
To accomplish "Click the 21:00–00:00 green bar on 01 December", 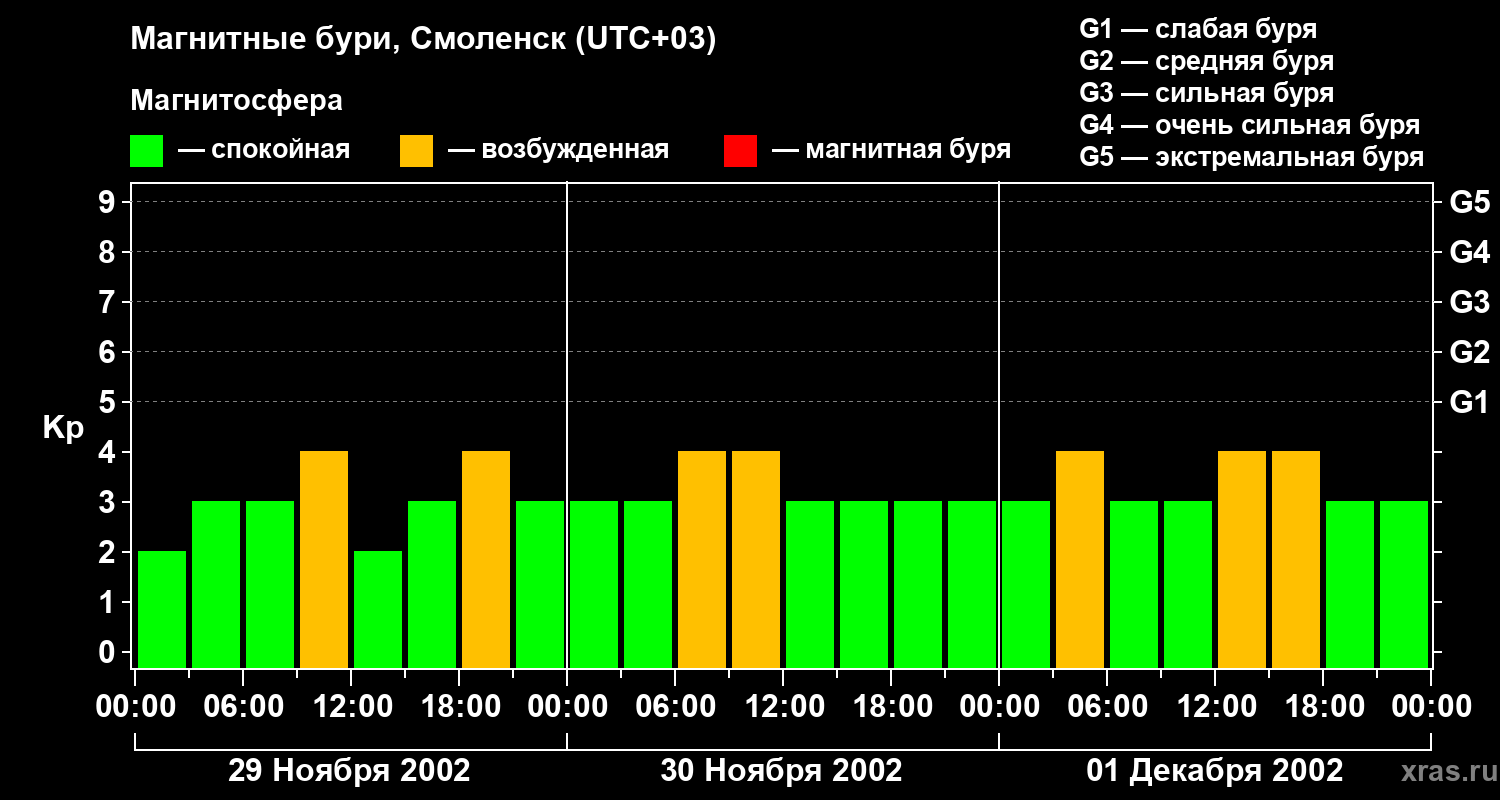I will [1404, 584].
